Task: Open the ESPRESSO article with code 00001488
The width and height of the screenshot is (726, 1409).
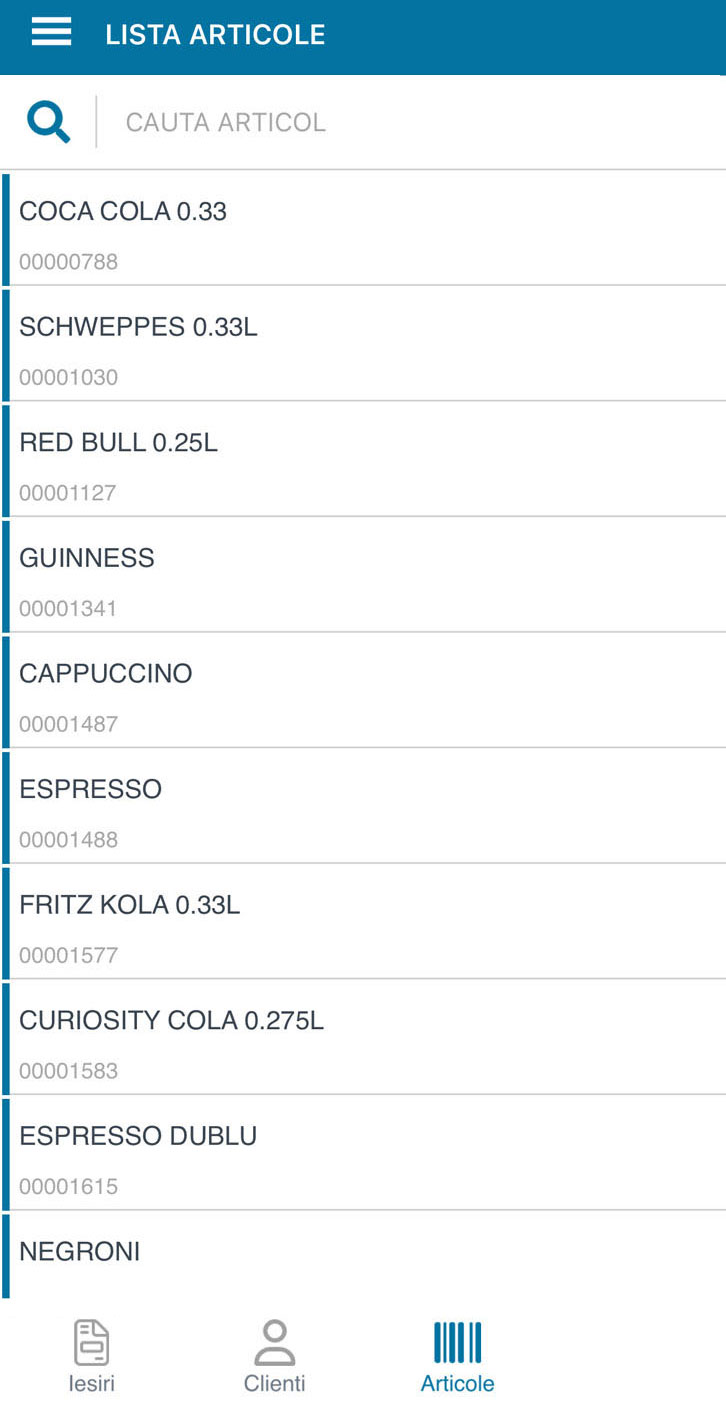Action: pos(363,805)
